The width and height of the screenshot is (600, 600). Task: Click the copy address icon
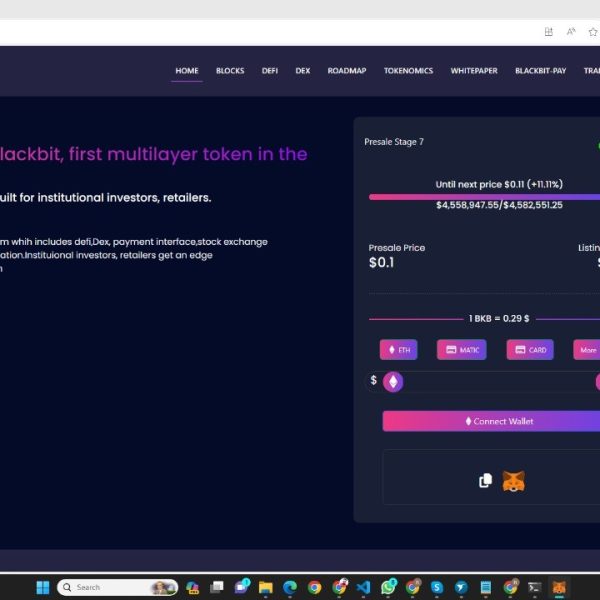(x=485, y=481)
